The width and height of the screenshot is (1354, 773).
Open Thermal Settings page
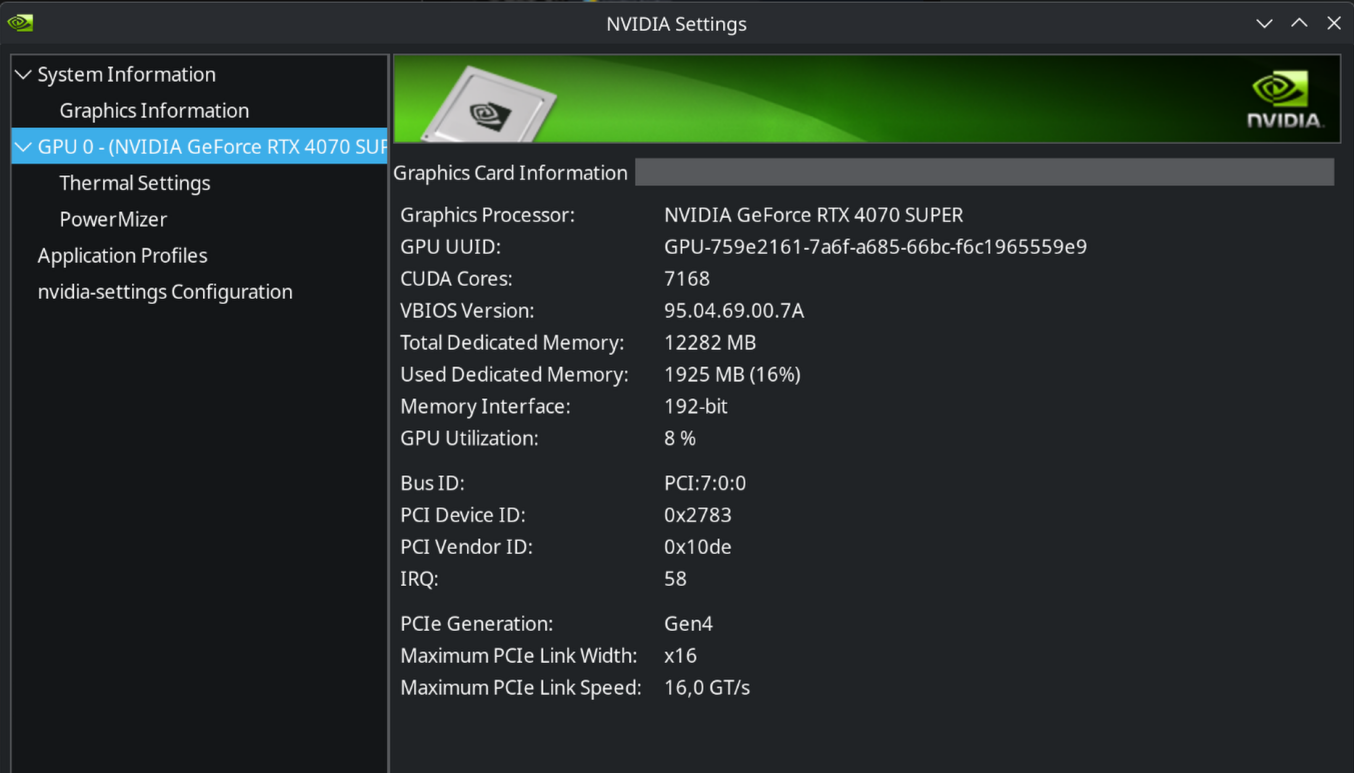click(135, 183)
